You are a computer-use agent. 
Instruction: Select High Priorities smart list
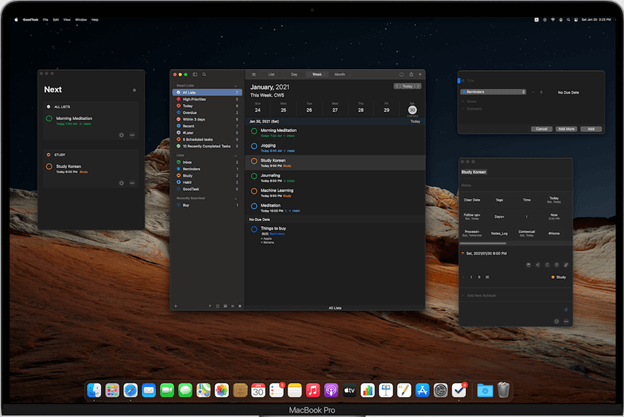coord(207,99)
